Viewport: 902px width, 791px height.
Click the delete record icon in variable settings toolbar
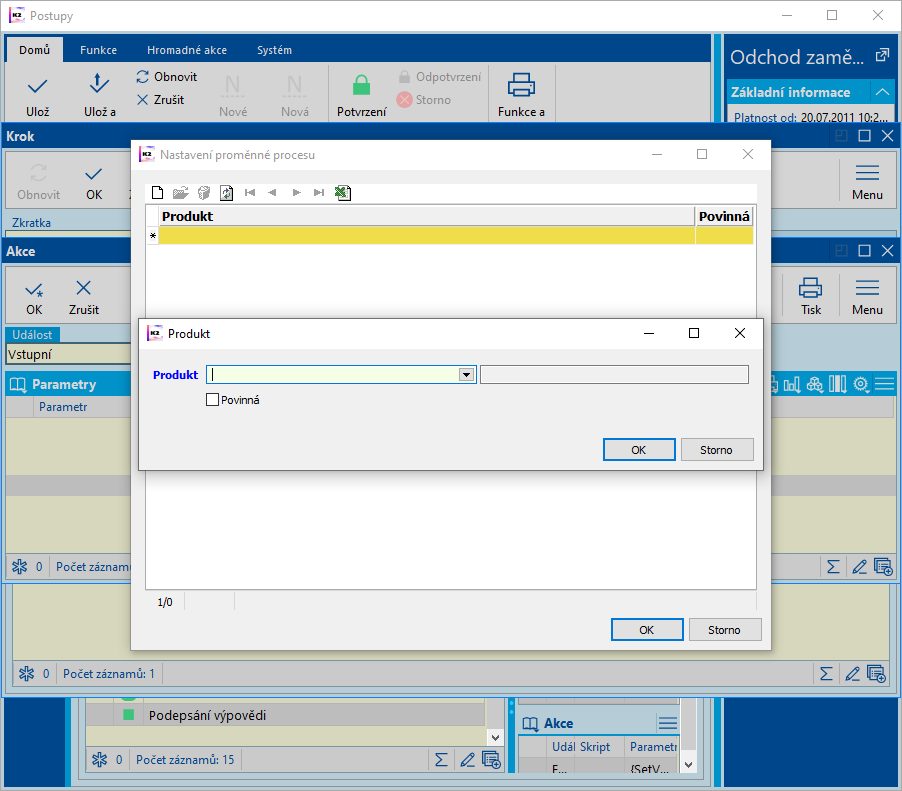204,193
